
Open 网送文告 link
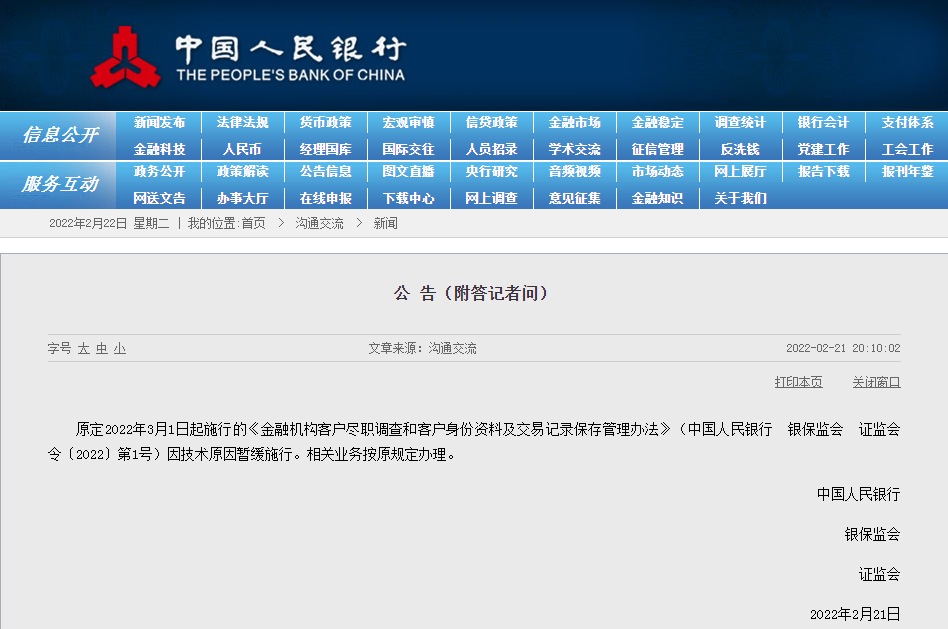(159, 198)
